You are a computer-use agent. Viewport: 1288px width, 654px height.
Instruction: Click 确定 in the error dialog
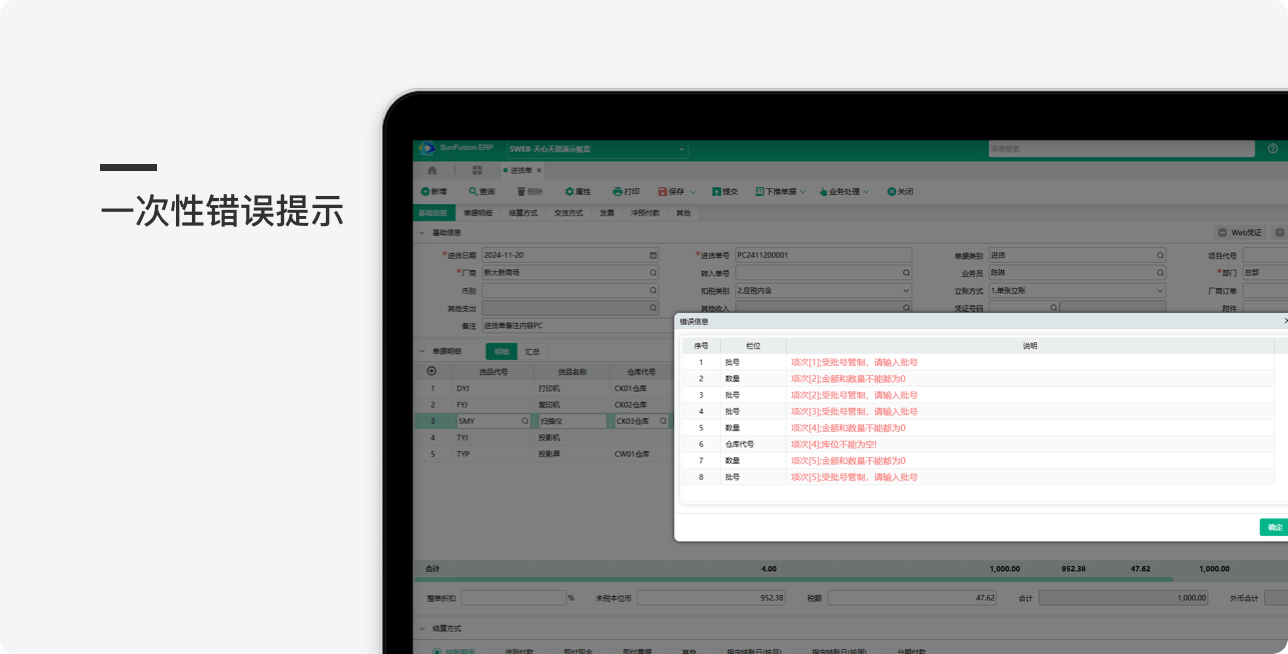[x=1273, y=527]
